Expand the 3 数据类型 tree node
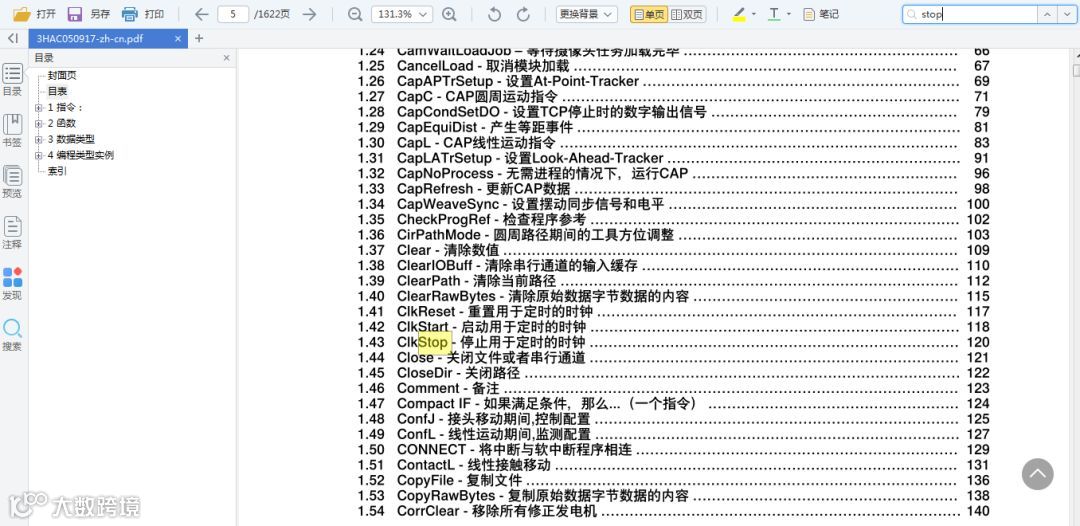Image resolution: width=1080 pixels, height=526 pixels. (39, 139)
